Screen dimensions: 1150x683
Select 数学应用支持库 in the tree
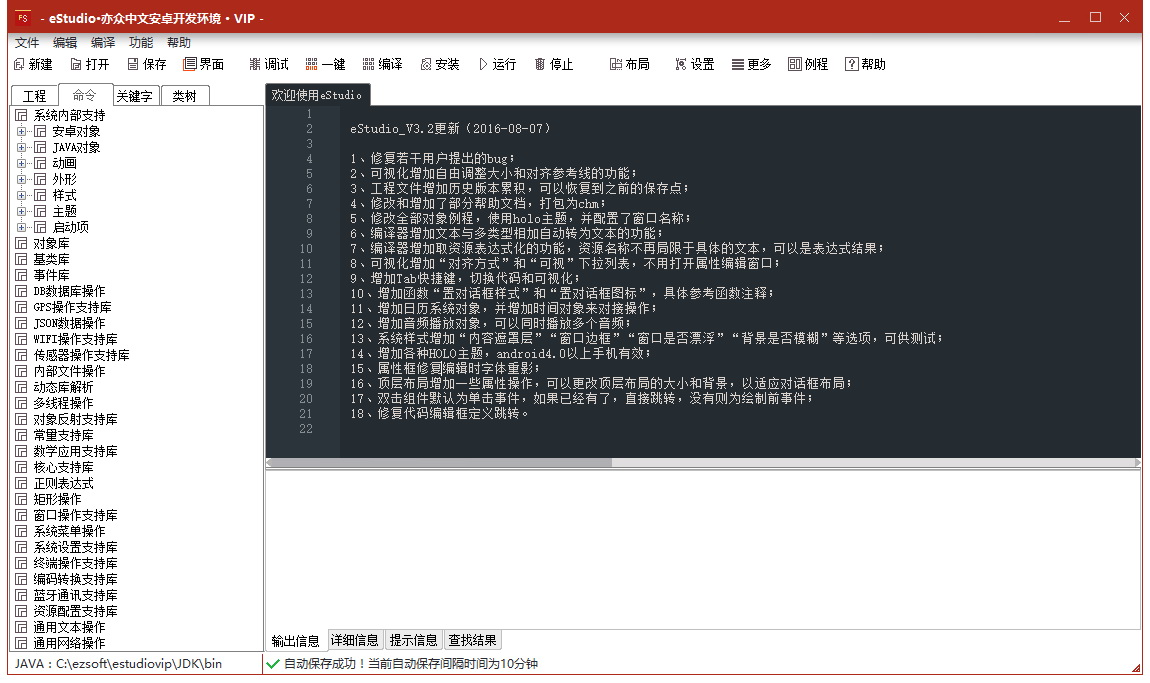tap(76, 452)
